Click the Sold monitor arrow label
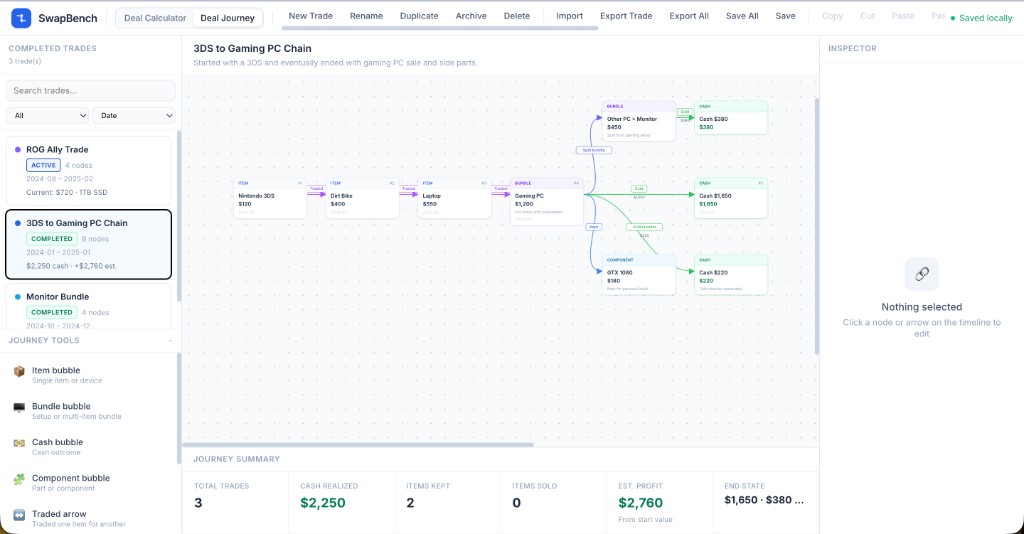The width and height of the screenshot is (1024, 534). pyautogui.click(x=644, y=227)
